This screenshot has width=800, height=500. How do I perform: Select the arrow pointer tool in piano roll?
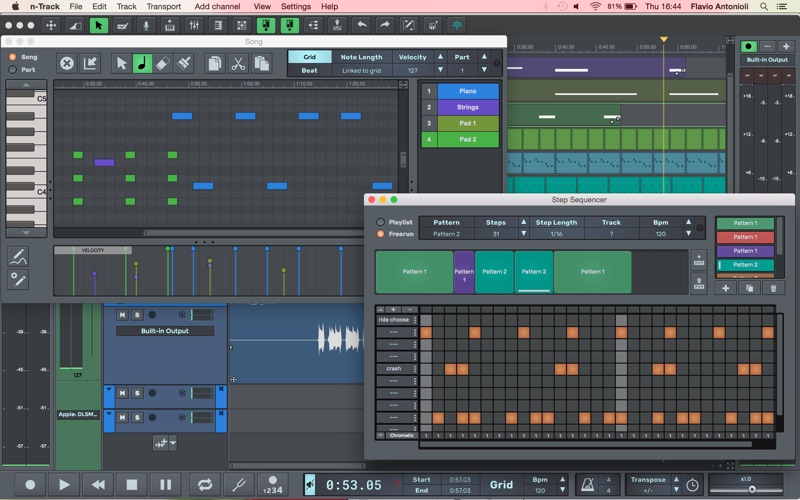(x=121, y=63)
